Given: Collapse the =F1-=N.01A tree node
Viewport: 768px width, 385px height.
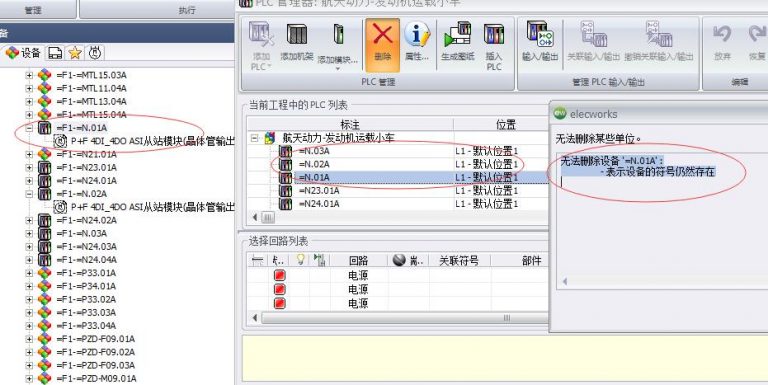Looking at the screenshot, I should pos(29,128).
